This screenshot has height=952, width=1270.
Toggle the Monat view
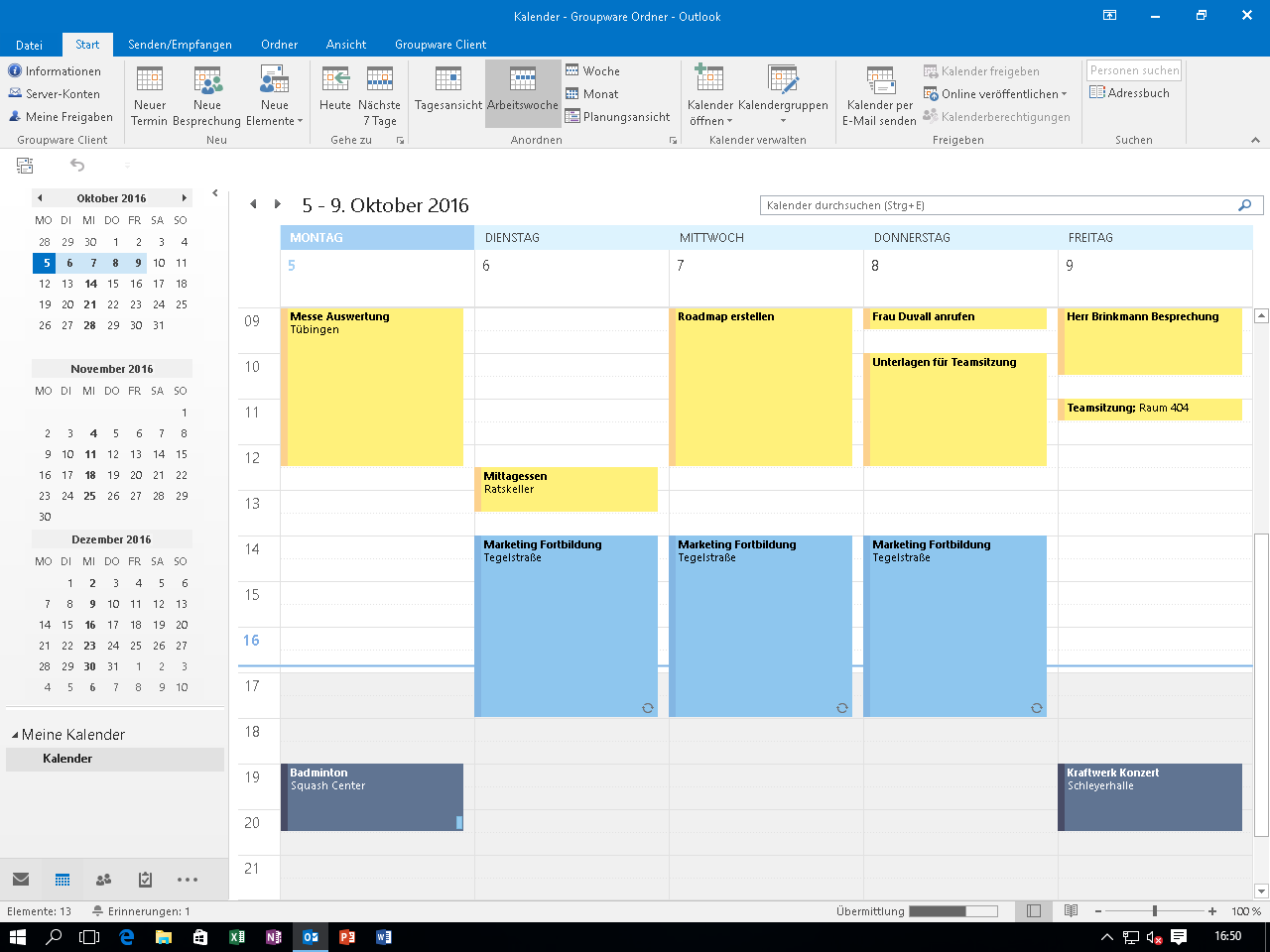coord(592,94)
